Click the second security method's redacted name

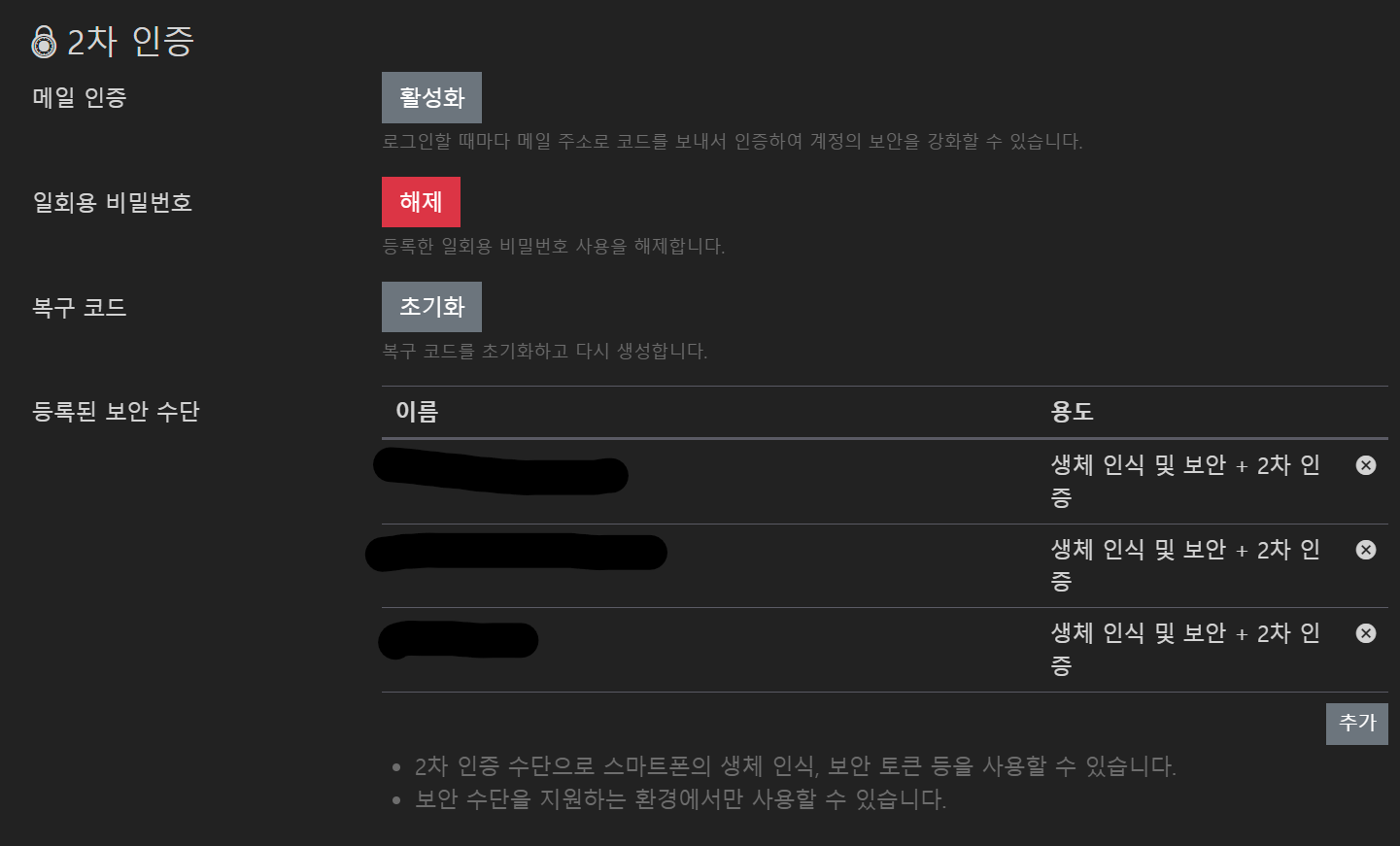click(515, 552)
